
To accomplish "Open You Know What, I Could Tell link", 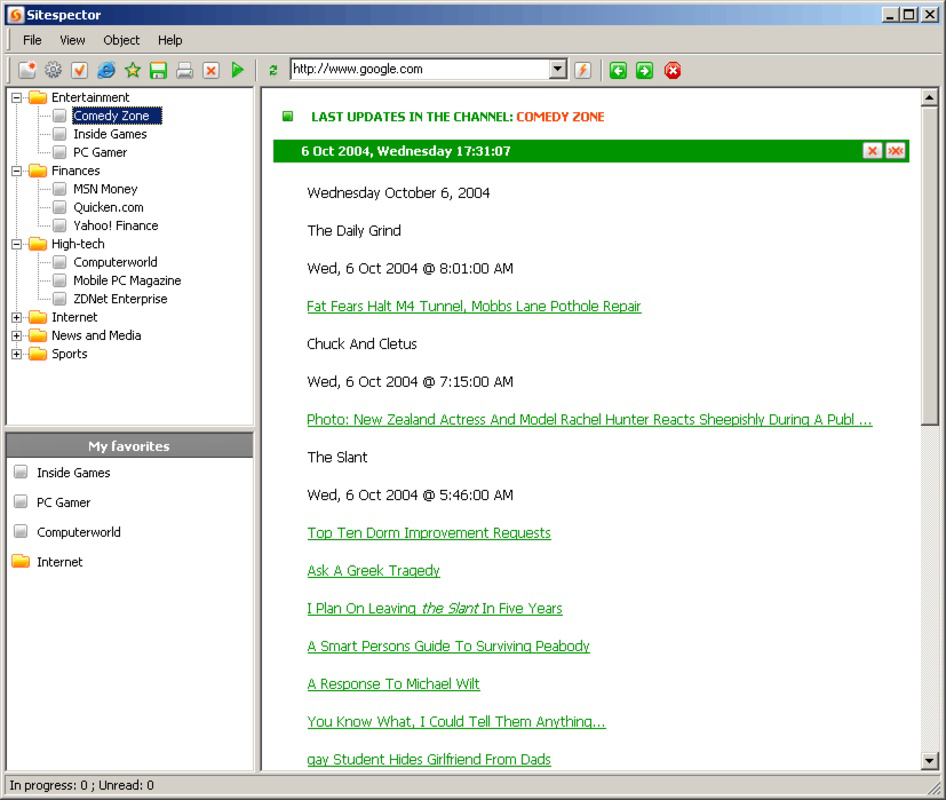I will click(x=456, y=722).
